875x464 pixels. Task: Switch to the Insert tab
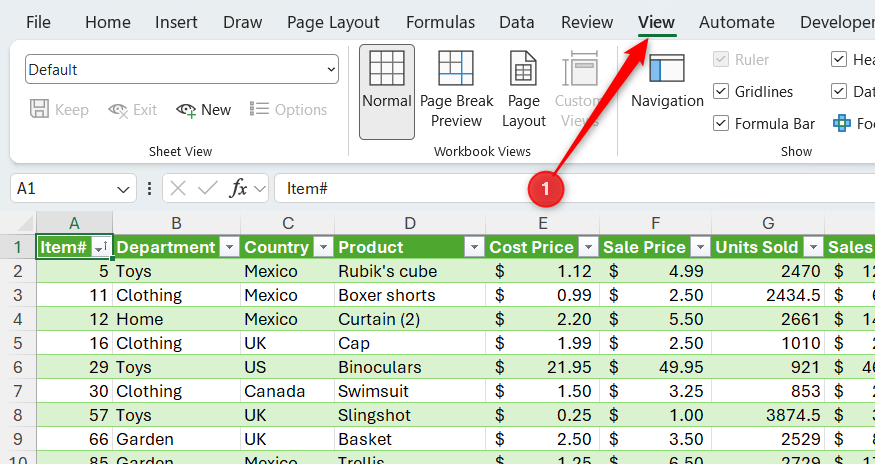pos(176,22)
